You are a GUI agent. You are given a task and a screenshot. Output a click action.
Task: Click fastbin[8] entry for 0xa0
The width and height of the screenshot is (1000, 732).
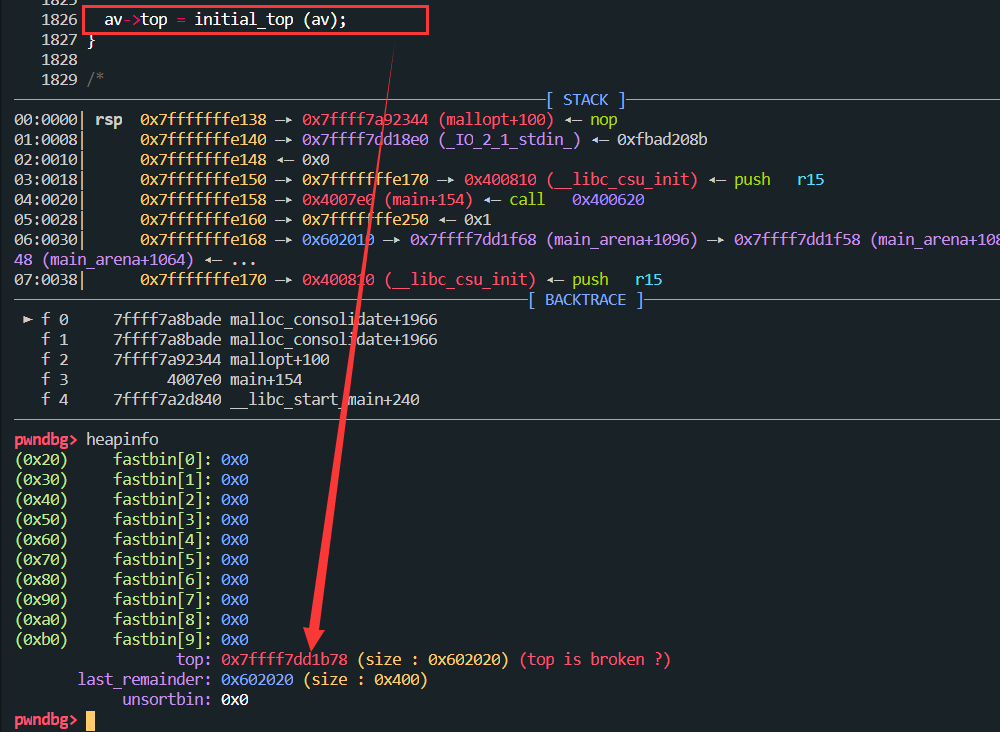point(131,619)
